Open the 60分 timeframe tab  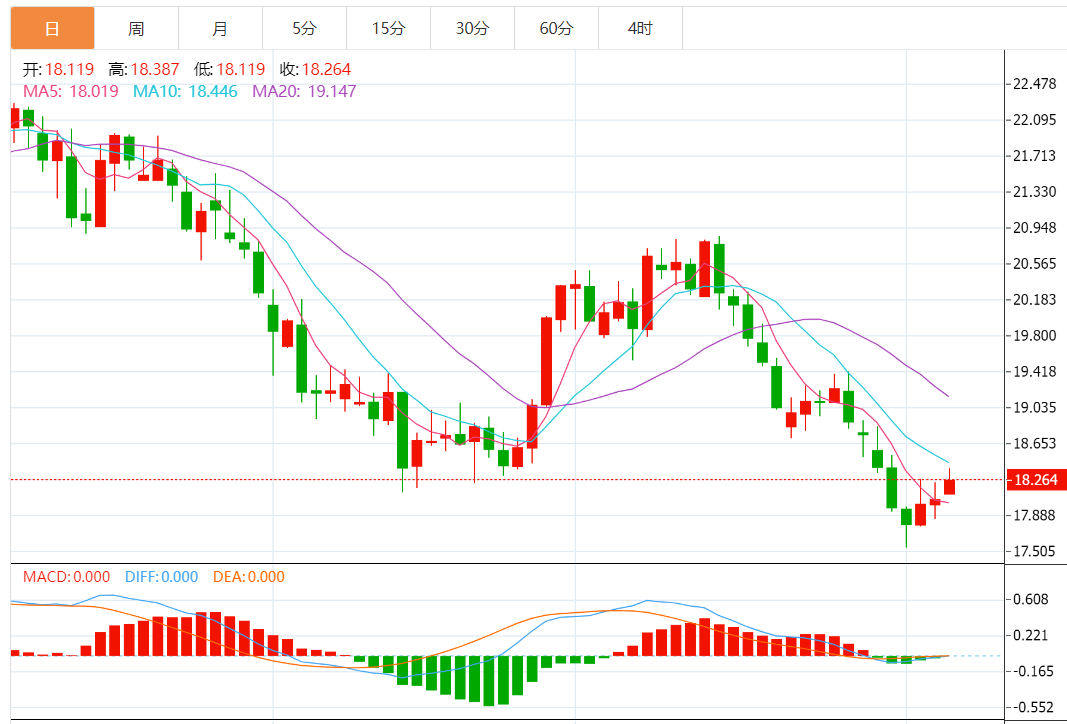tap(556, 28)
